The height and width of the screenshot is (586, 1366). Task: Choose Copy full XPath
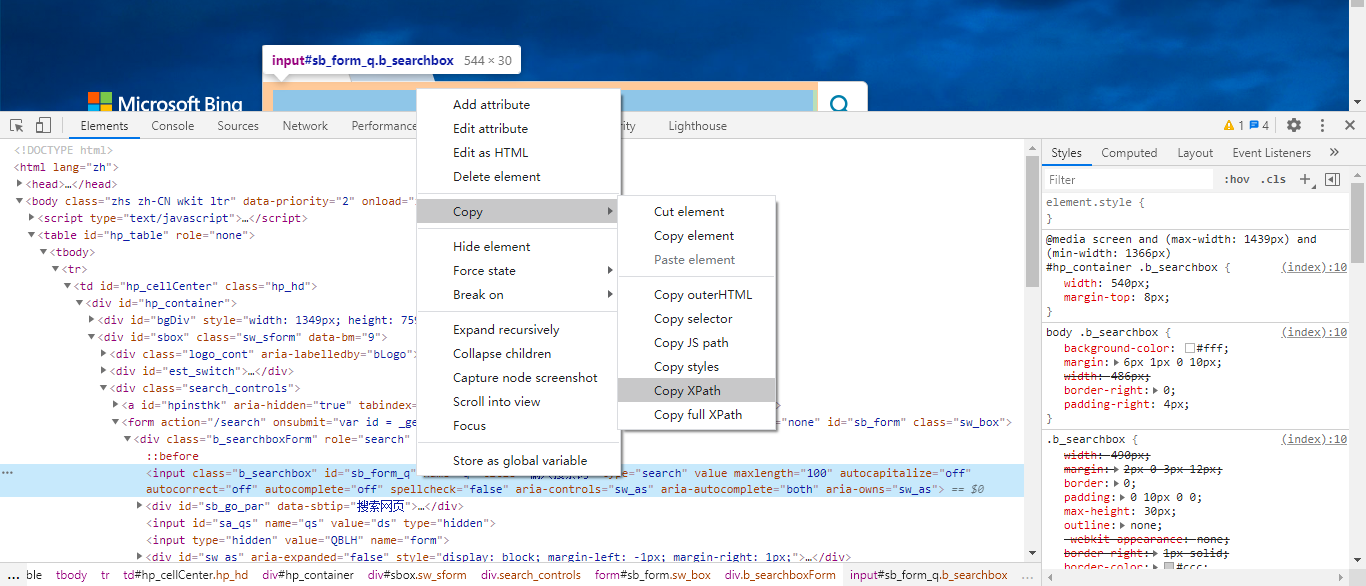[697, 414]
